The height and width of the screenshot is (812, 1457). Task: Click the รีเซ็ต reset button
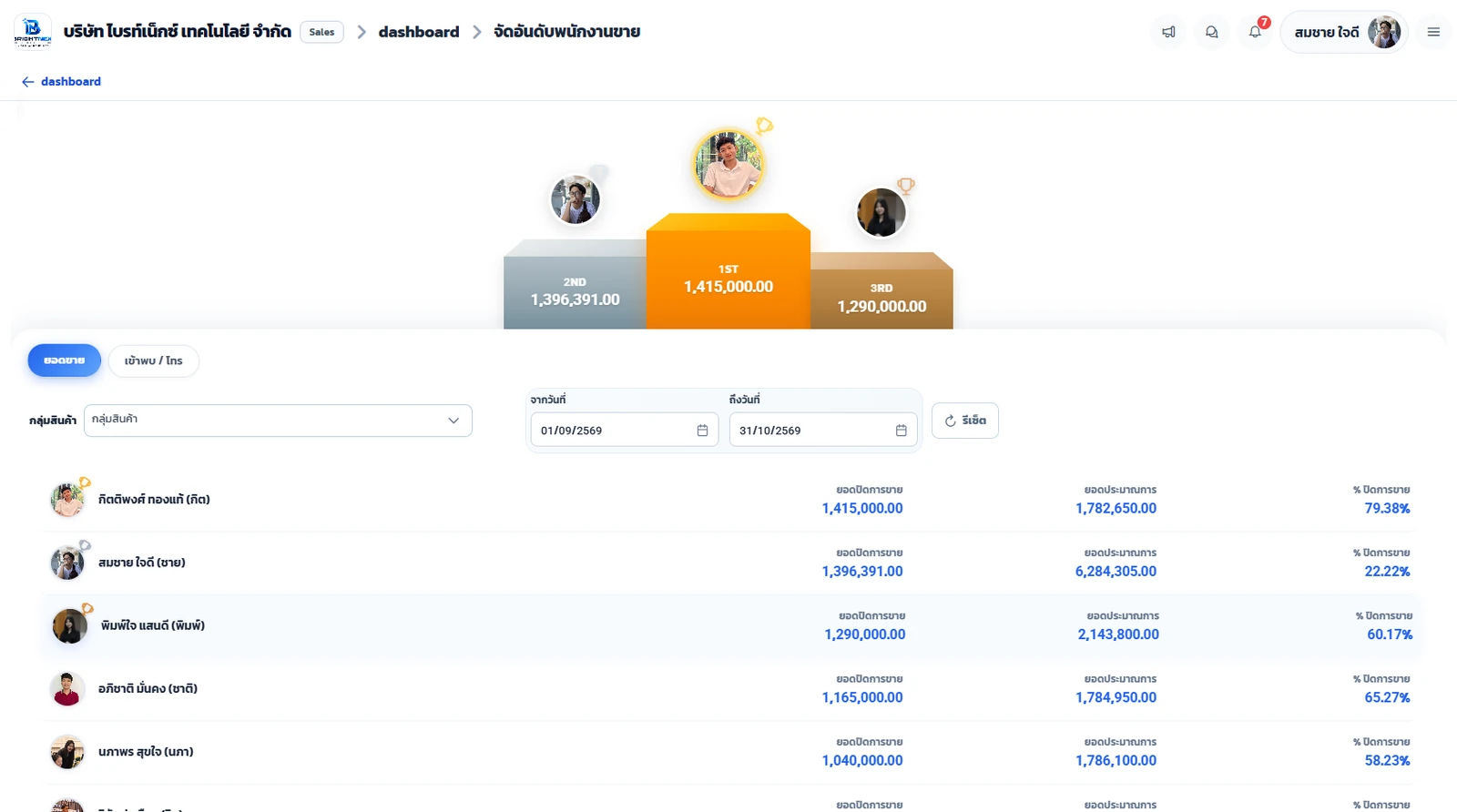[x=965, y=421]
